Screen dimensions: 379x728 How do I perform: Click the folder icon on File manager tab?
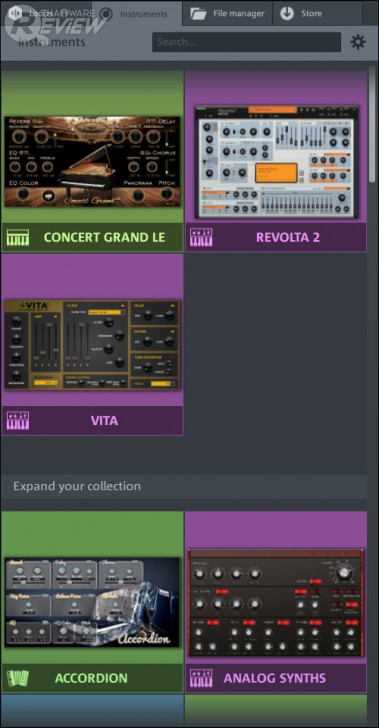coord(198,14)
